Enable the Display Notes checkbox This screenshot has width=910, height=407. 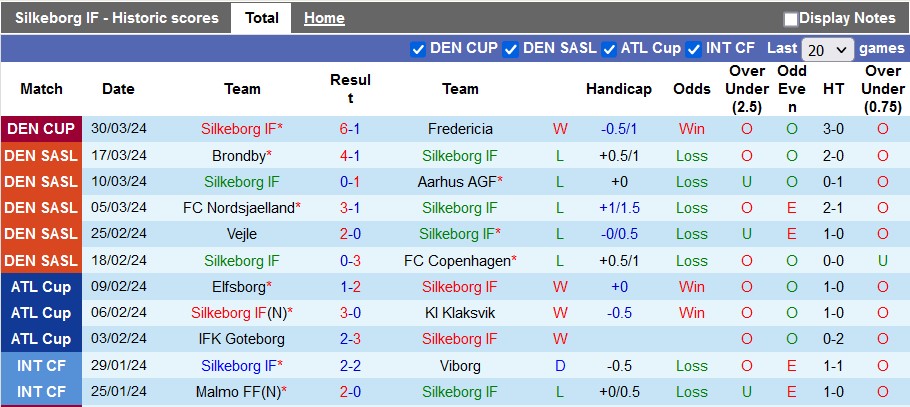[x=791, y=19]
